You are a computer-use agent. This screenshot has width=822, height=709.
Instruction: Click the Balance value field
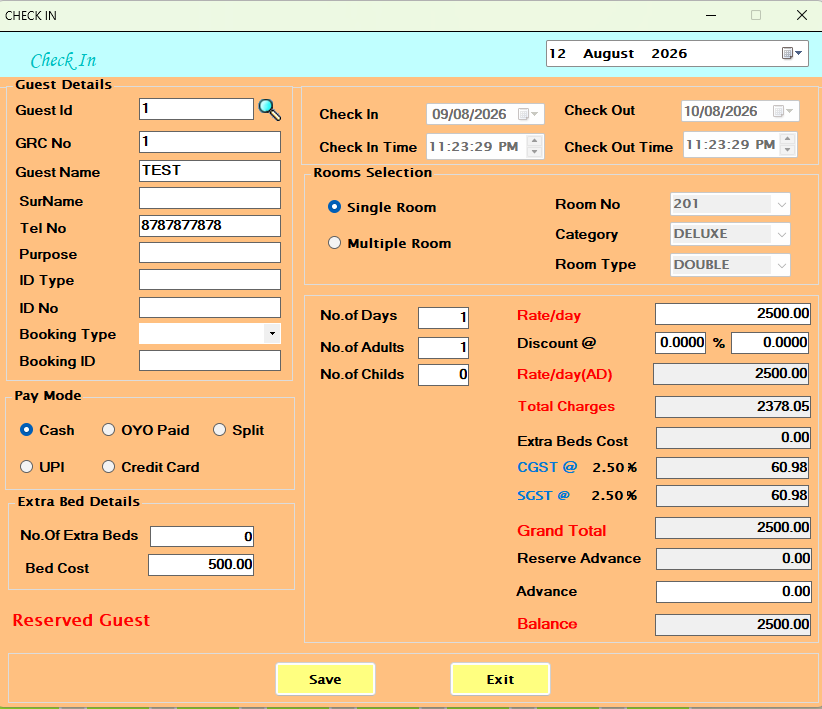(x=732, y=625)
